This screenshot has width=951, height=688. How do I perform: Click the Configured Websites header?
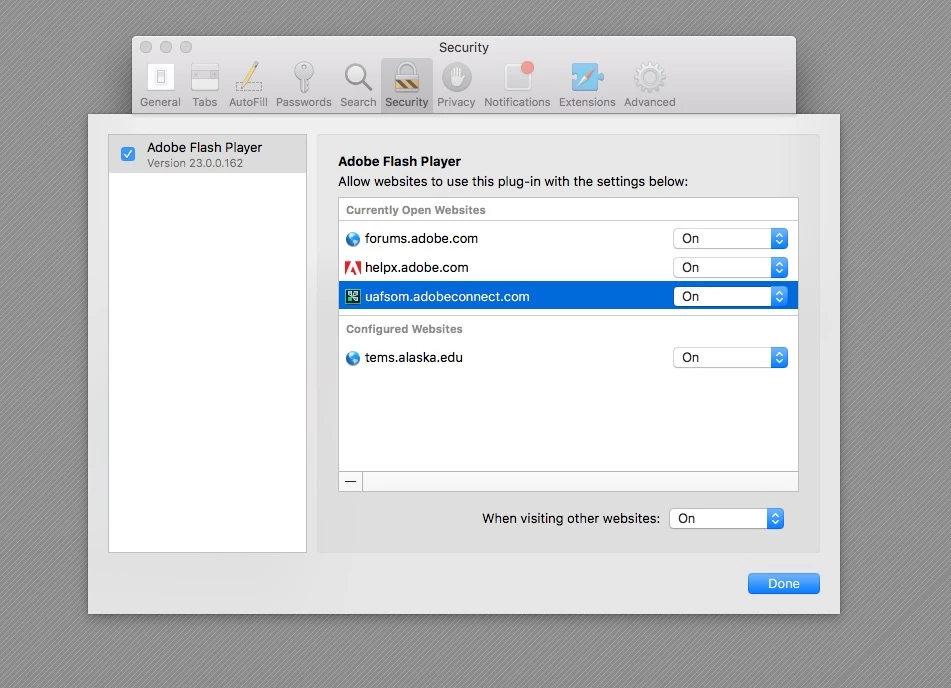tap(404, 329)
